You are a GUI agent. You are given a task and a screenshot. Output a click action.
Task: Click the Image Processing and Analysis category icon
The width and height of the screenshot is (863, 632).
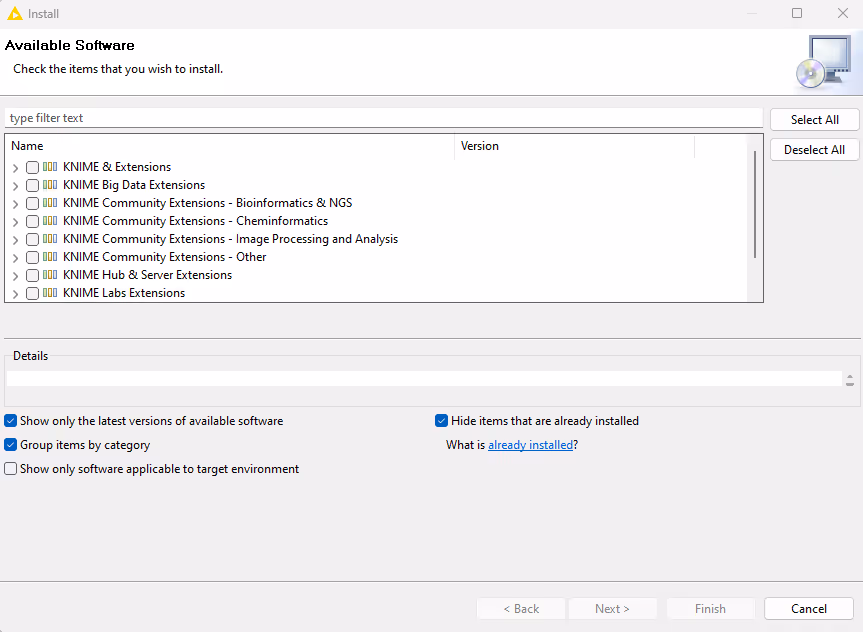[x=50, y=239]
